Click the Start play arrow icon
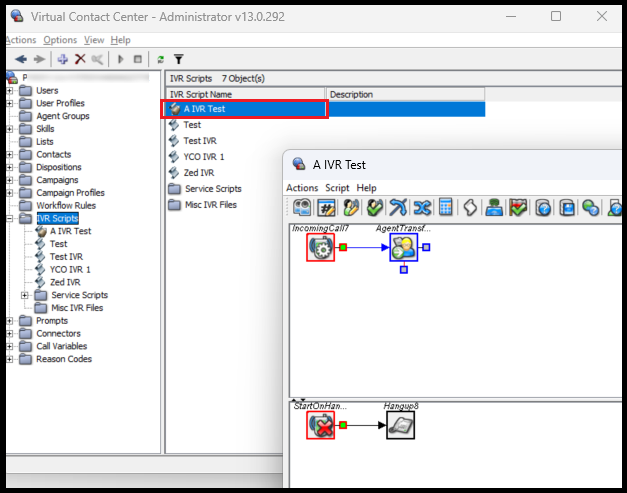 tap(120, 59)
